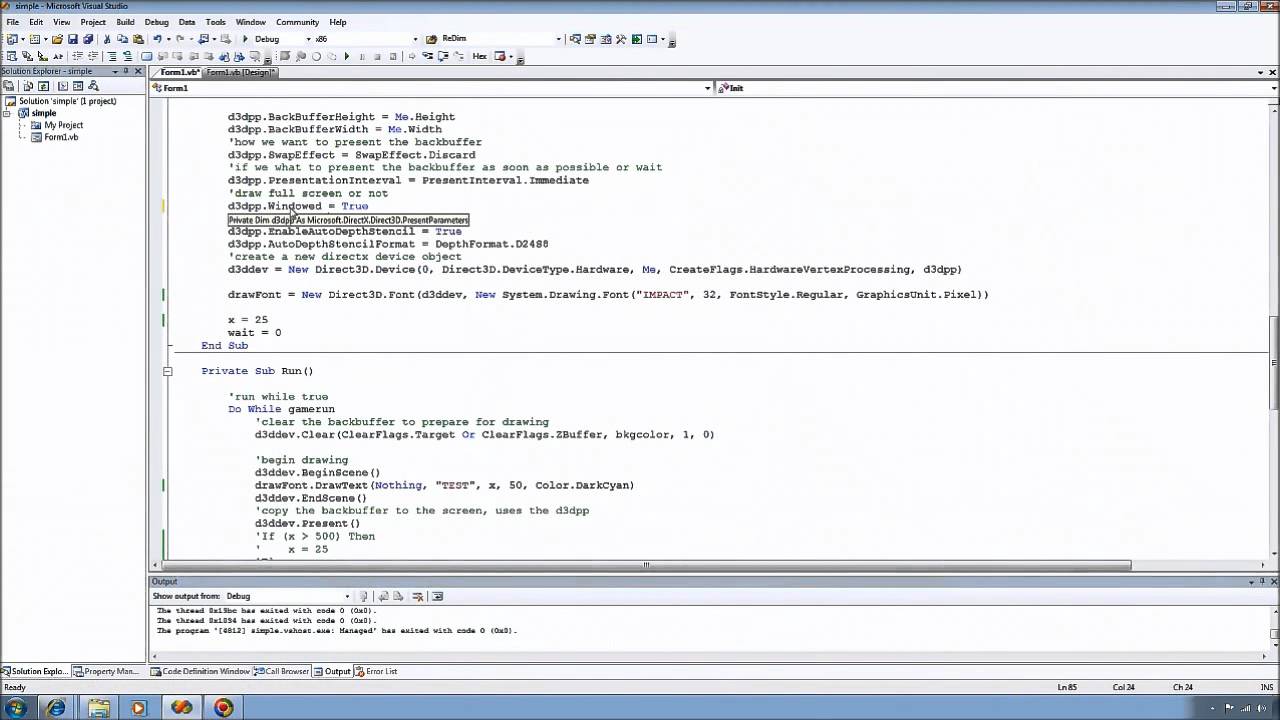Click the Add New Item toolbar icon
The image size is (1280, 720).
pyautogui.click(x=34, y=39)
